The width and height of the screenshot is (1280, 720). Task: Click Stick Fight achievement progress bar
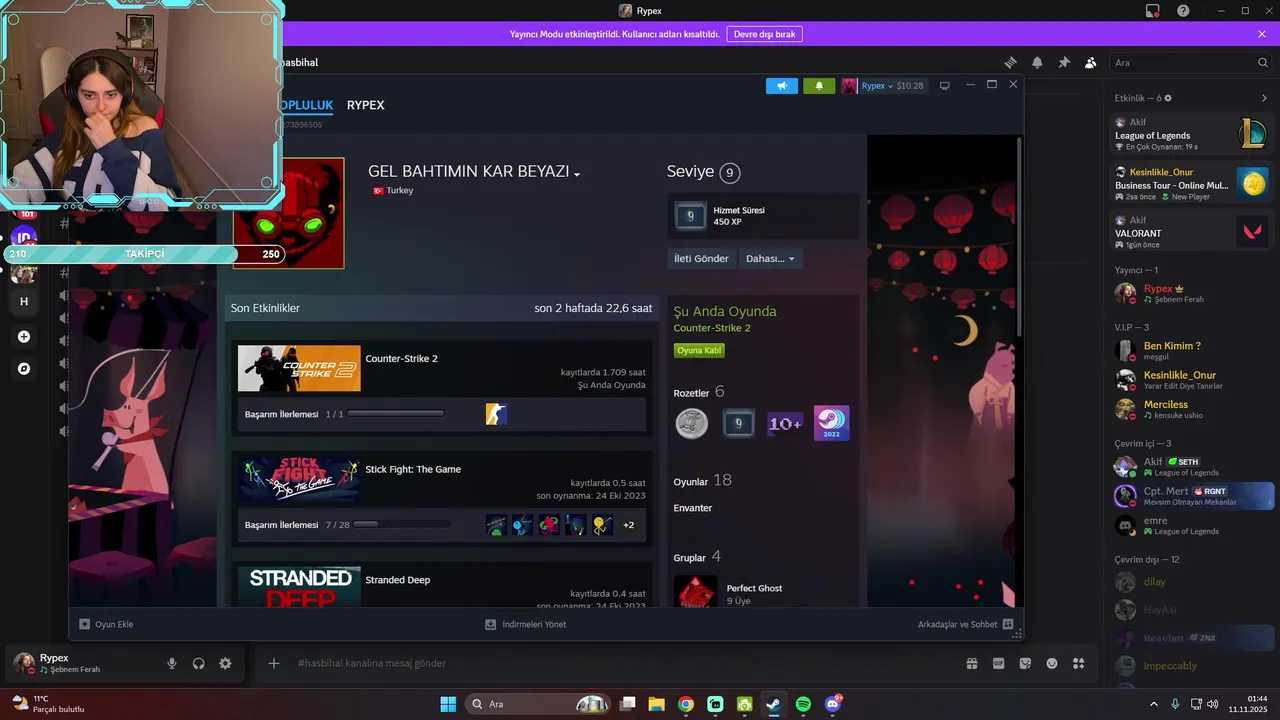coord(401,525)
